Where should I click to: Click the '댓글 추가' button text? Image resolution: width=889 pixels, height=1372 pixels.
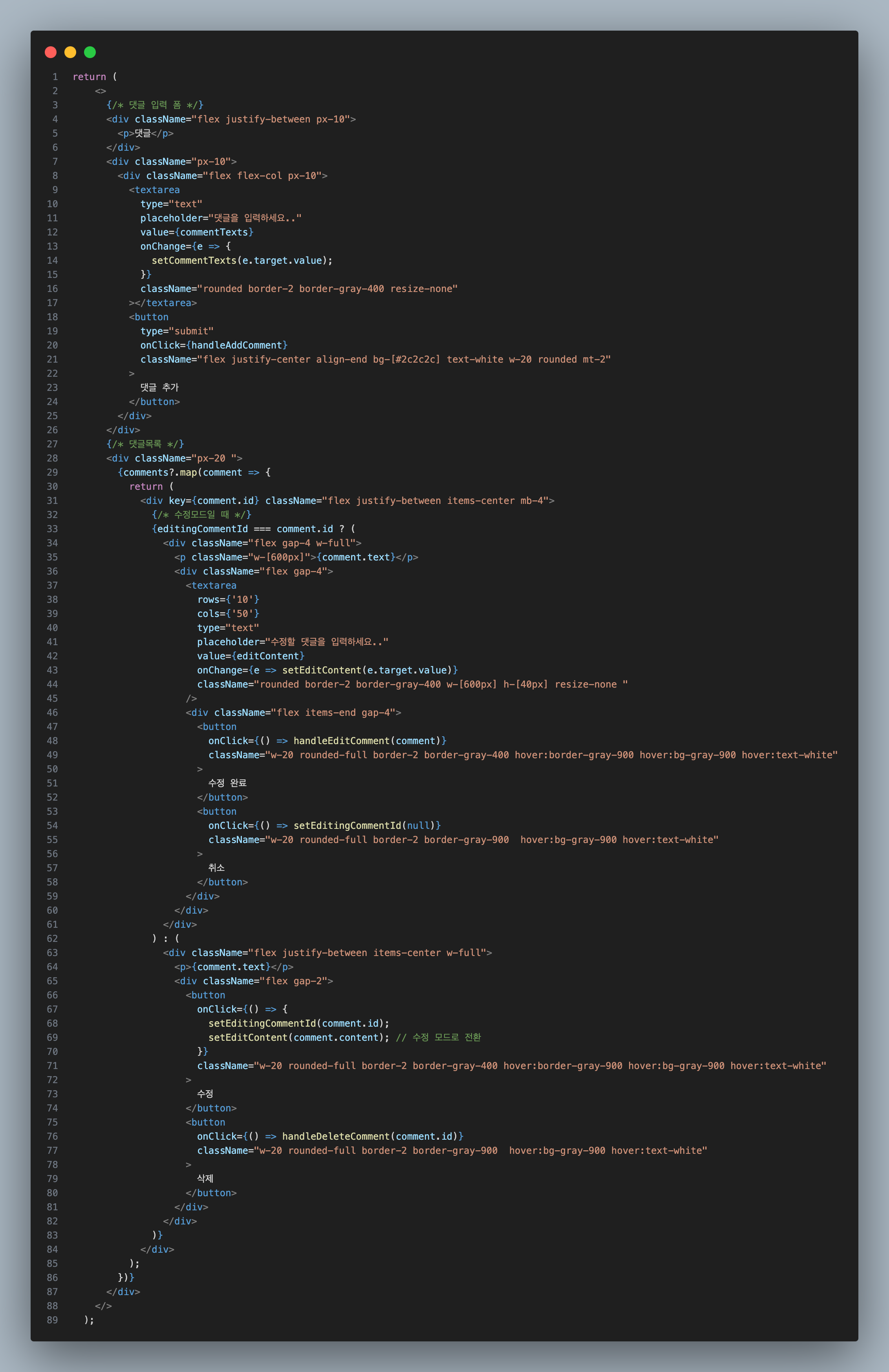[x=159, y=387]
